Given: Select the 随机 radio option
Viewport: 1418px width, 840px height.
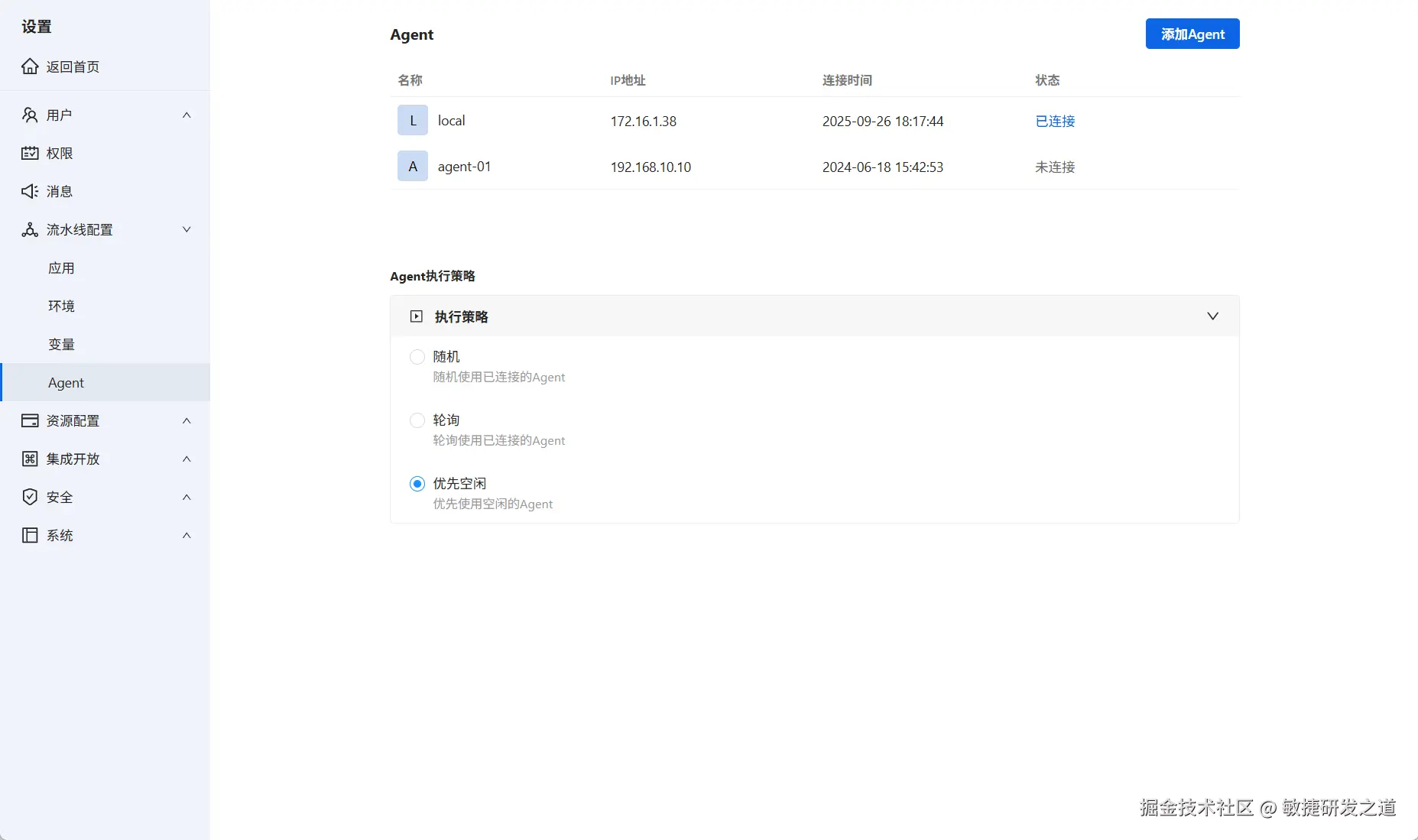Looking at the screenshot, I should (417, 357).
